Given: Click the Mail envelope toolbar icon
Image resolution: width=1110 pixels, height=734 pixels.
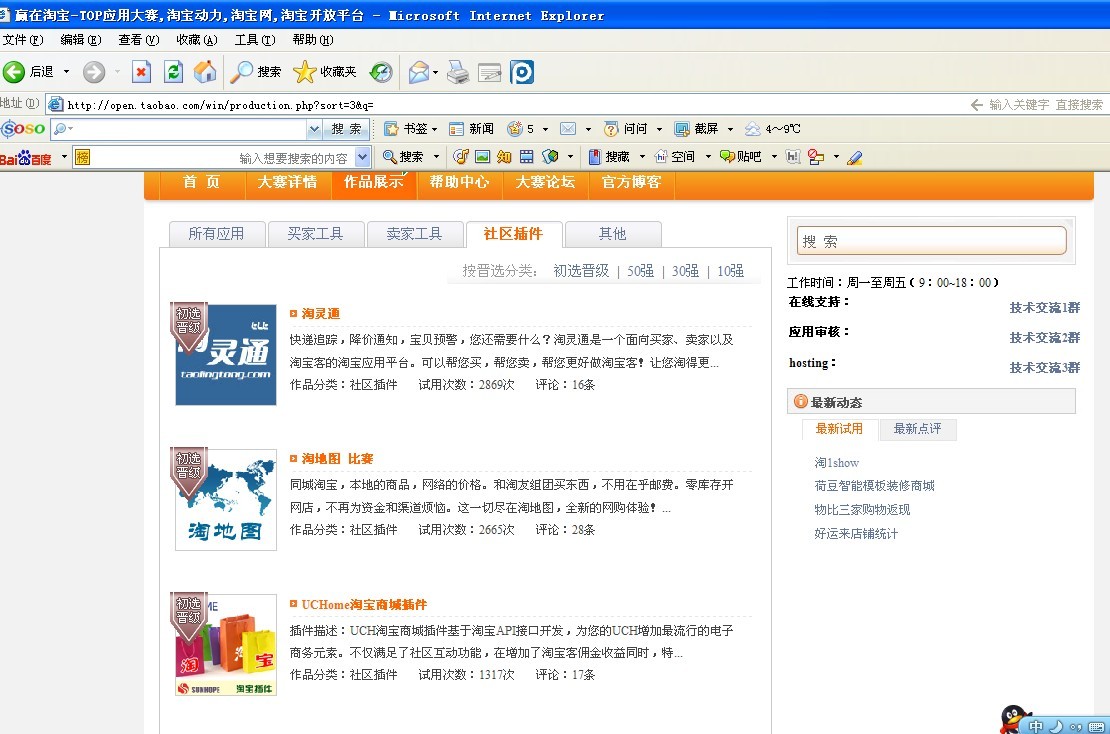Looking at the screenshot, I should [418, 71].
